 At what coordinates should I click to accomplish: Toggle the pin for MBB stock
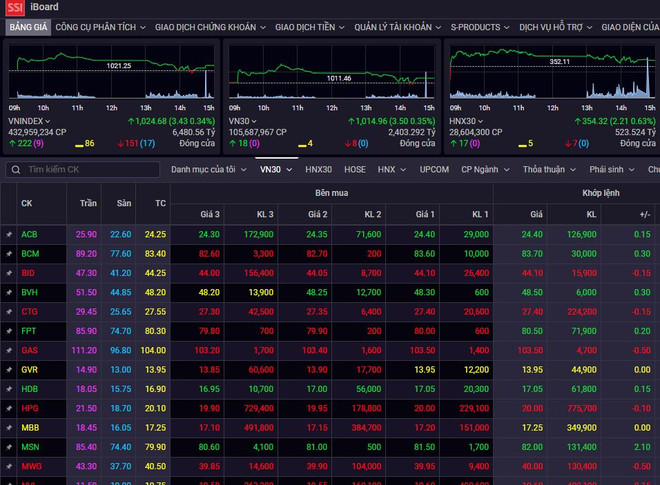pos(9,427)
